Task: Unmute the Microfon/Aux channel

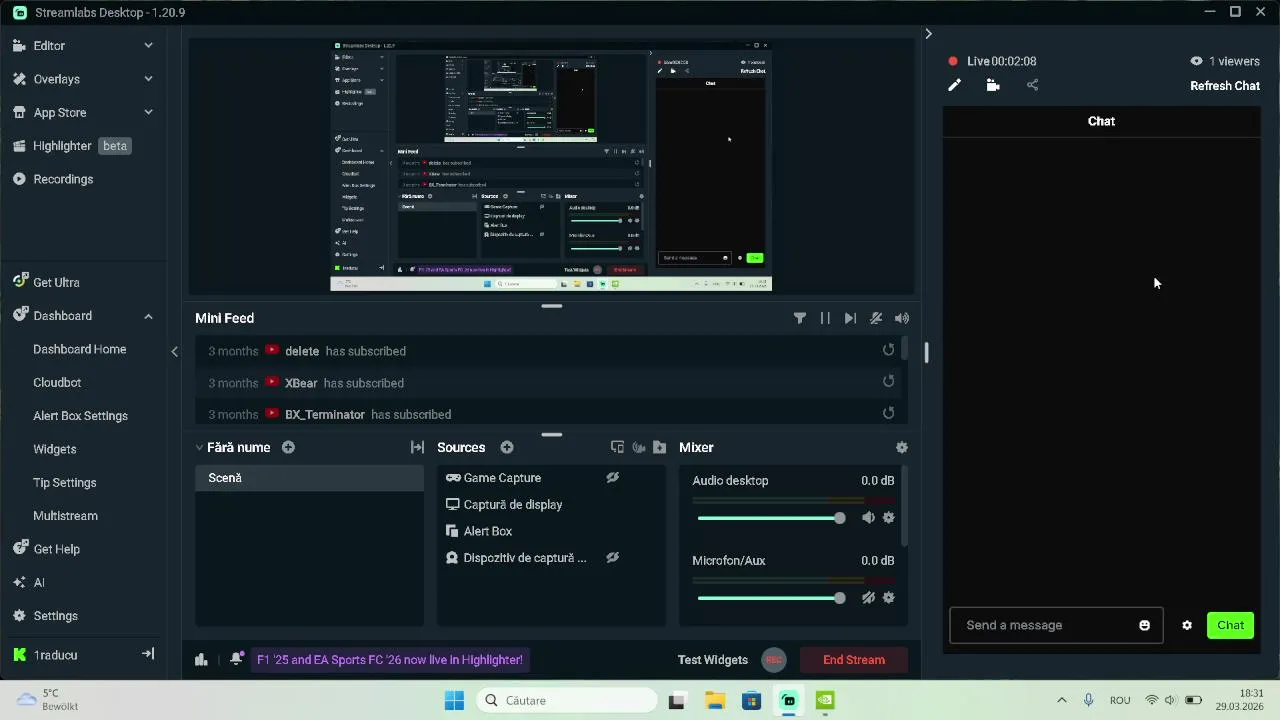Action: point(868,597)
